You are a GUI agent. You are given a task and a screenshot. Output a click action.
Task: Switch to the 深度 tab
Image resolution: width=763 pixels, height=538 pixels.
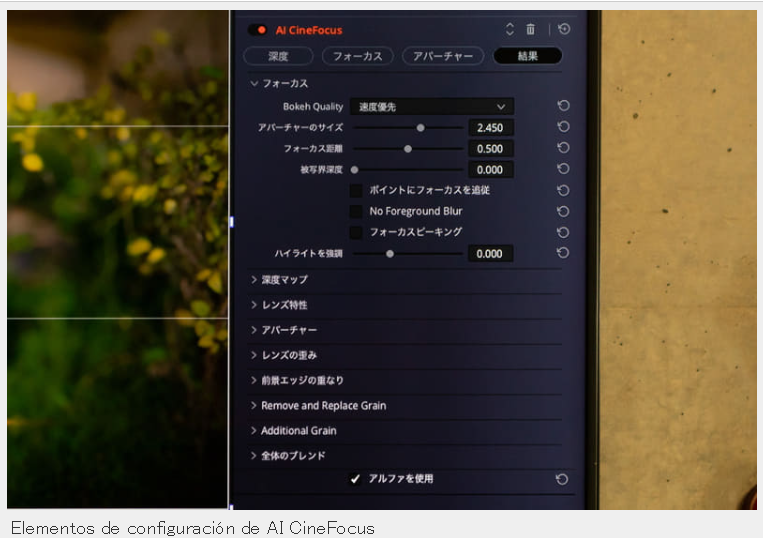pyautogui.click(x=278, y=56)
